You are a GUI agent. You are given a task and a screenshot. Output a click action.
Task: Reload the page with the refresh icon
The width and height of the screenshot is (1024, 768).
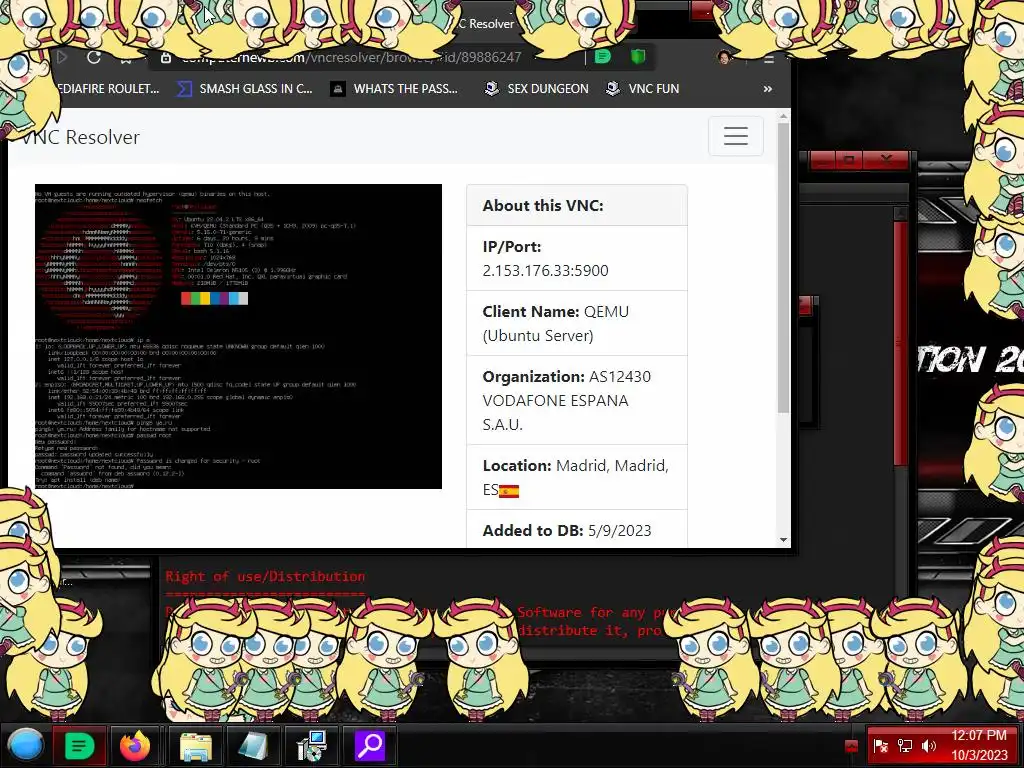pos(93,57)
